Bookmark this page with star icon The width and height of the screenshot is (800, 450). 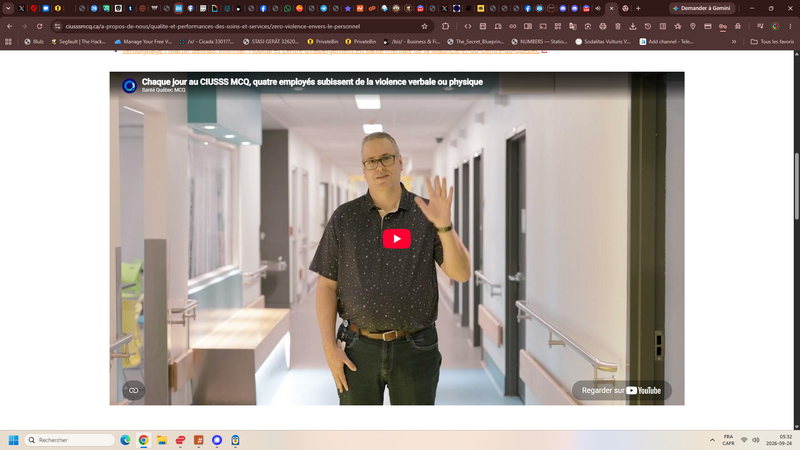tap(424, 26)
